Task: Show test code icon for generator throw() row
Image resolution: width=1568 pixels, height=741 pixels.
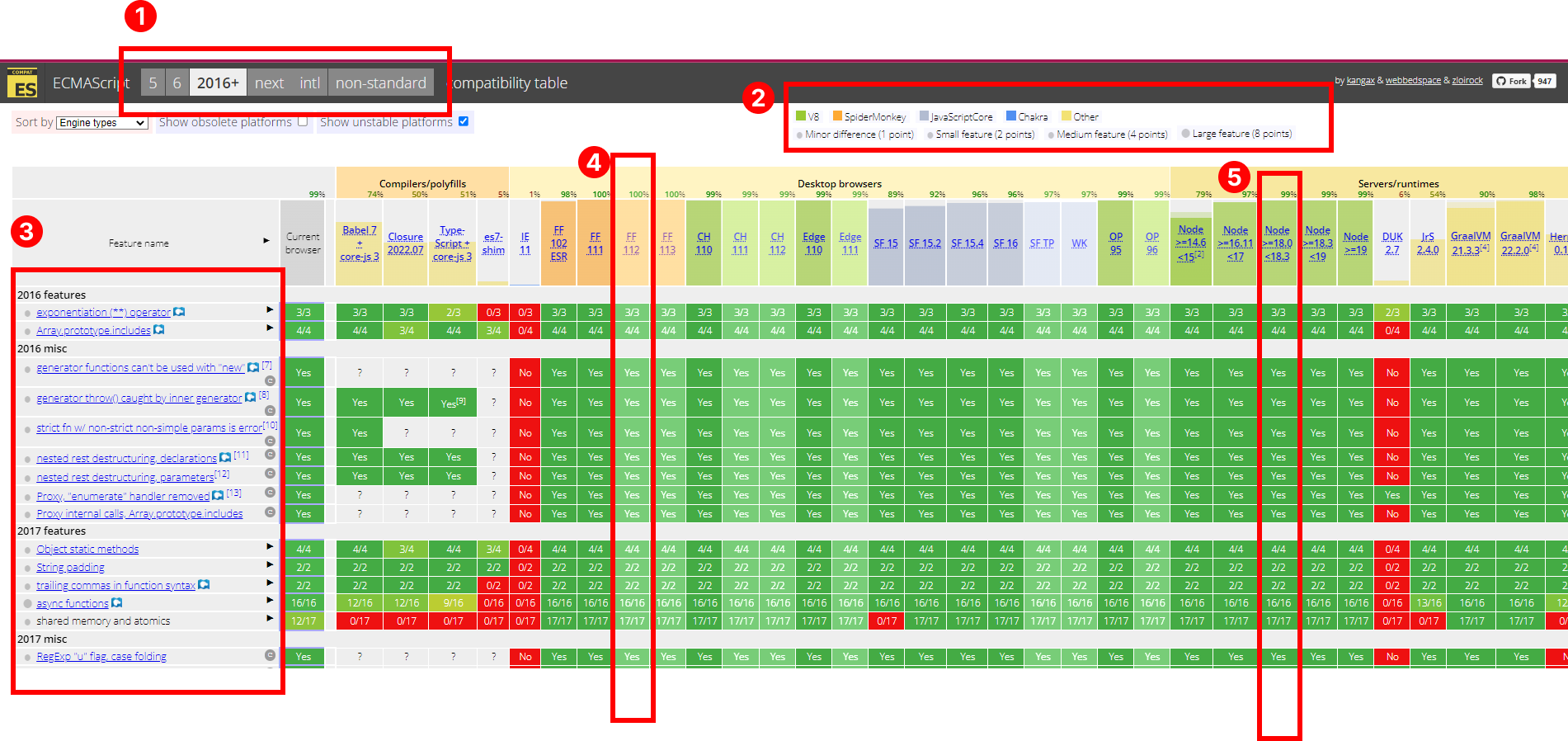Action: [x=270, y=410]
